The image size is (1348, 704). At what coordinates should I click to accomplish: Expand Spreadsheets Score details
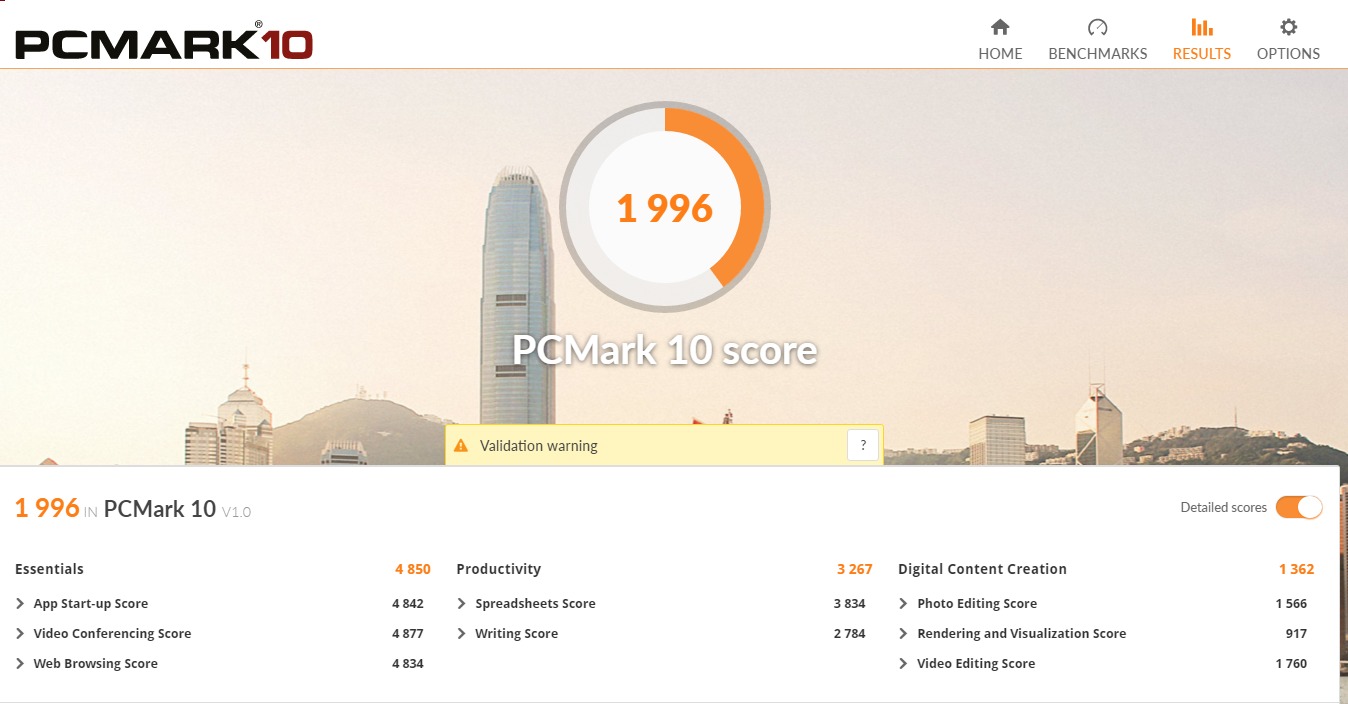click(x=462, y=603)
